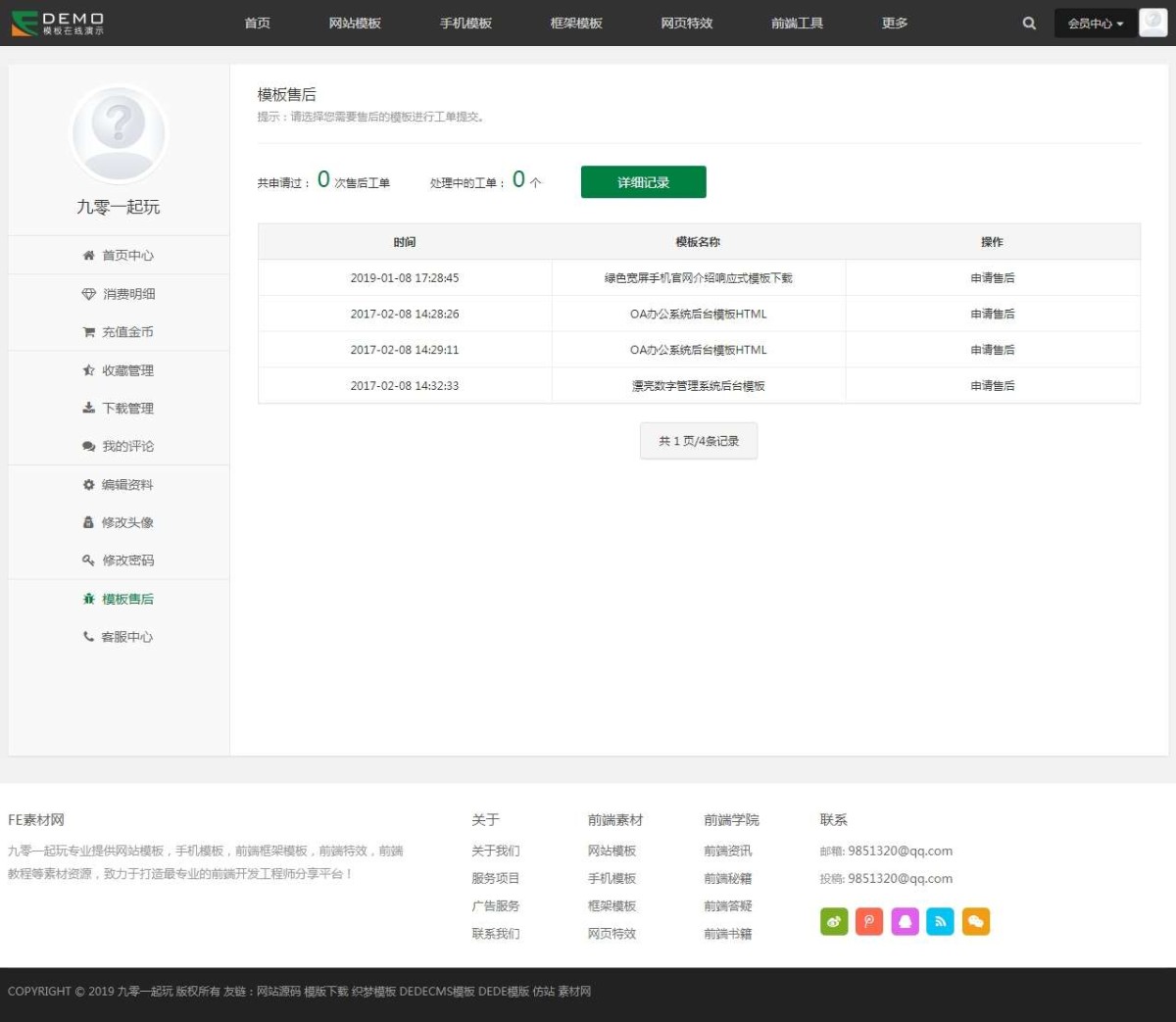Open 网站模板 in the top navigation
This screenshot has width=1176, height=1022.
point(355,24)
